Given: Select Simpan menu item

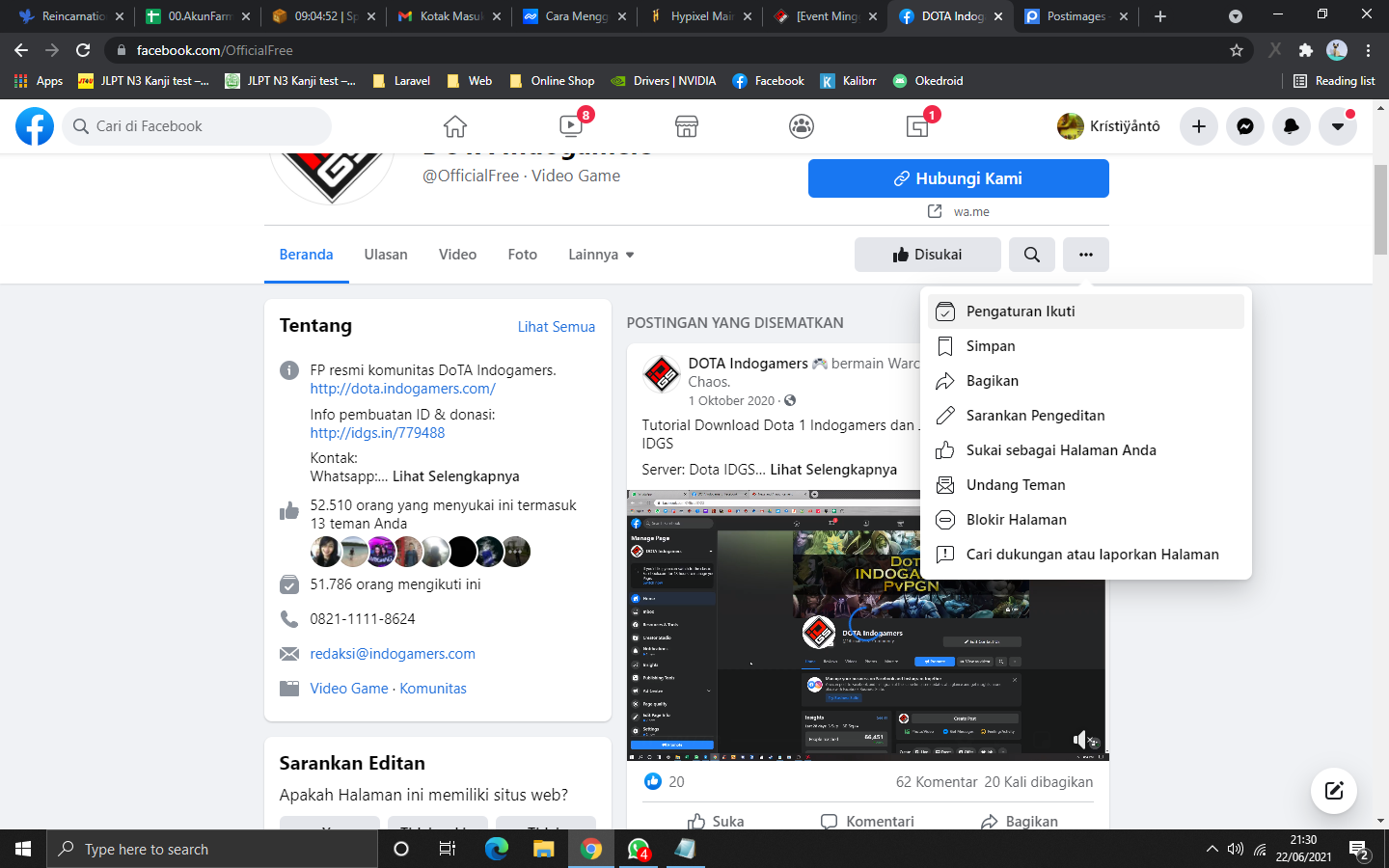Looking at the screenshot, I should click(1086, 346).
